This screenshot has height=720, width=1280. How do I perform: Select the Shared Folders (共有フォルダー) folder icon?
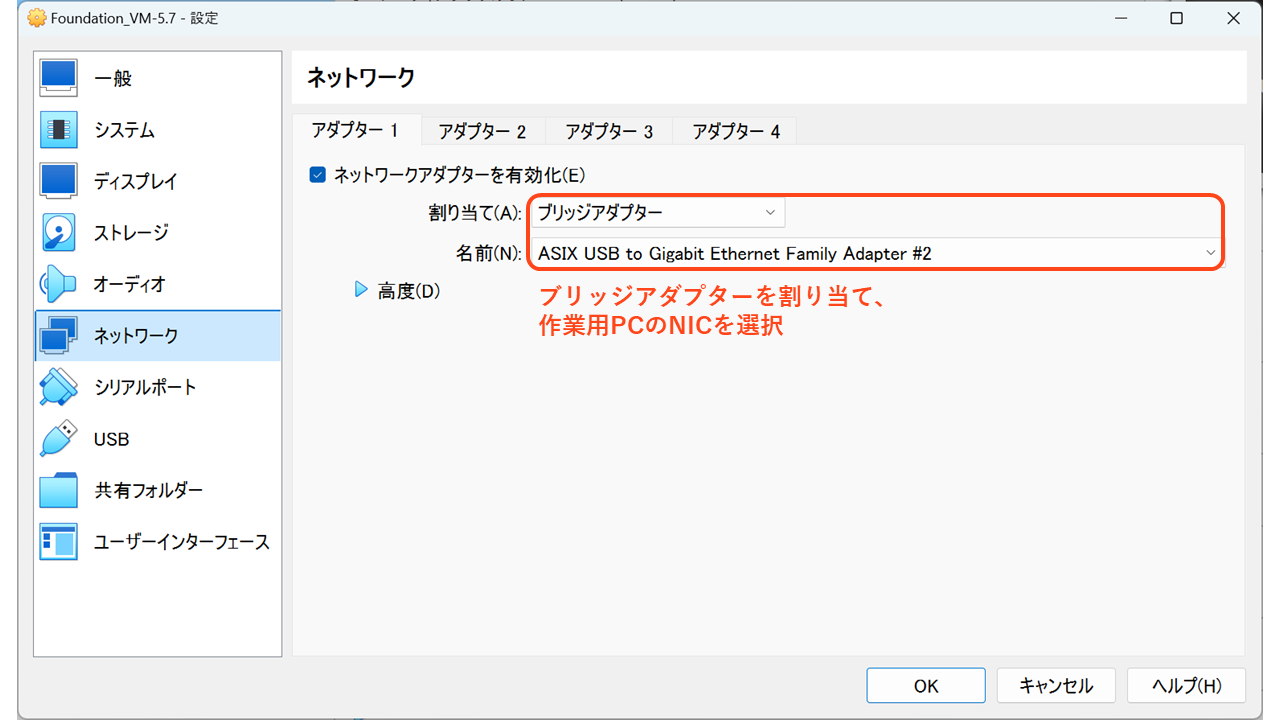(58, 490)
